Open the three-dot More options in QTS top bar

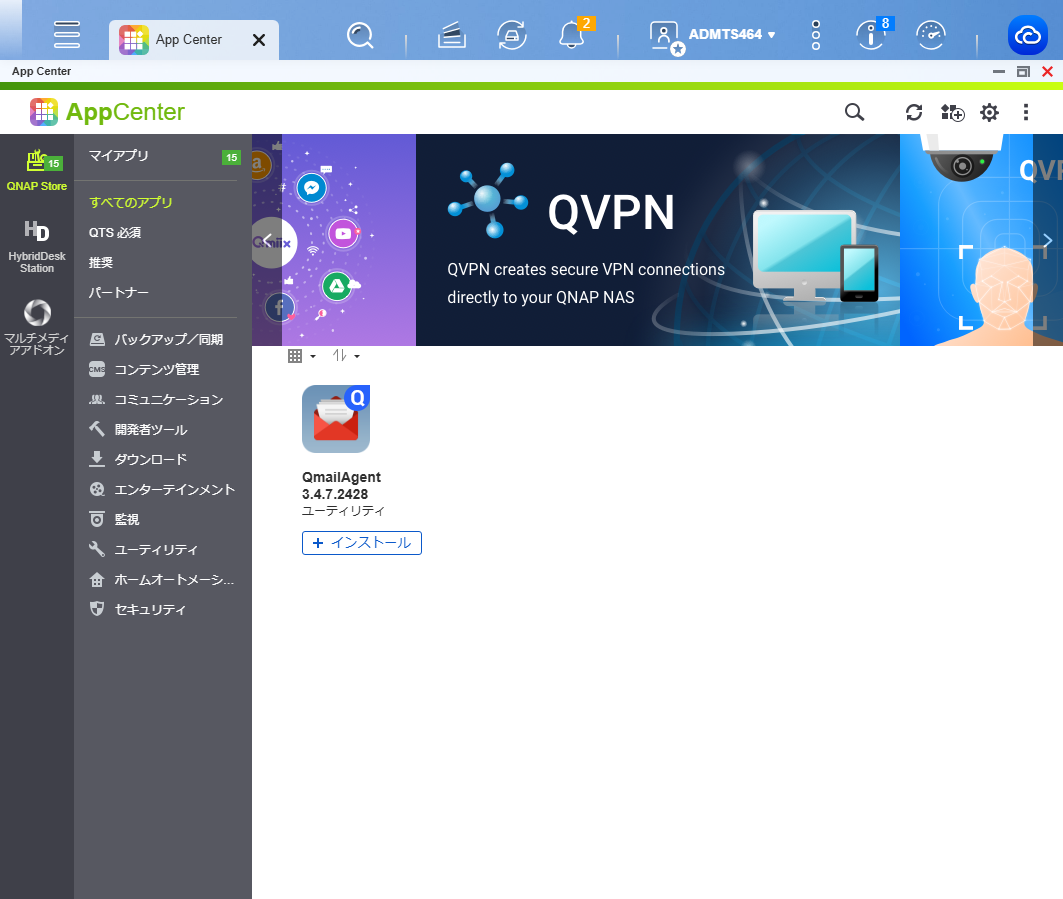click(816, 35)
